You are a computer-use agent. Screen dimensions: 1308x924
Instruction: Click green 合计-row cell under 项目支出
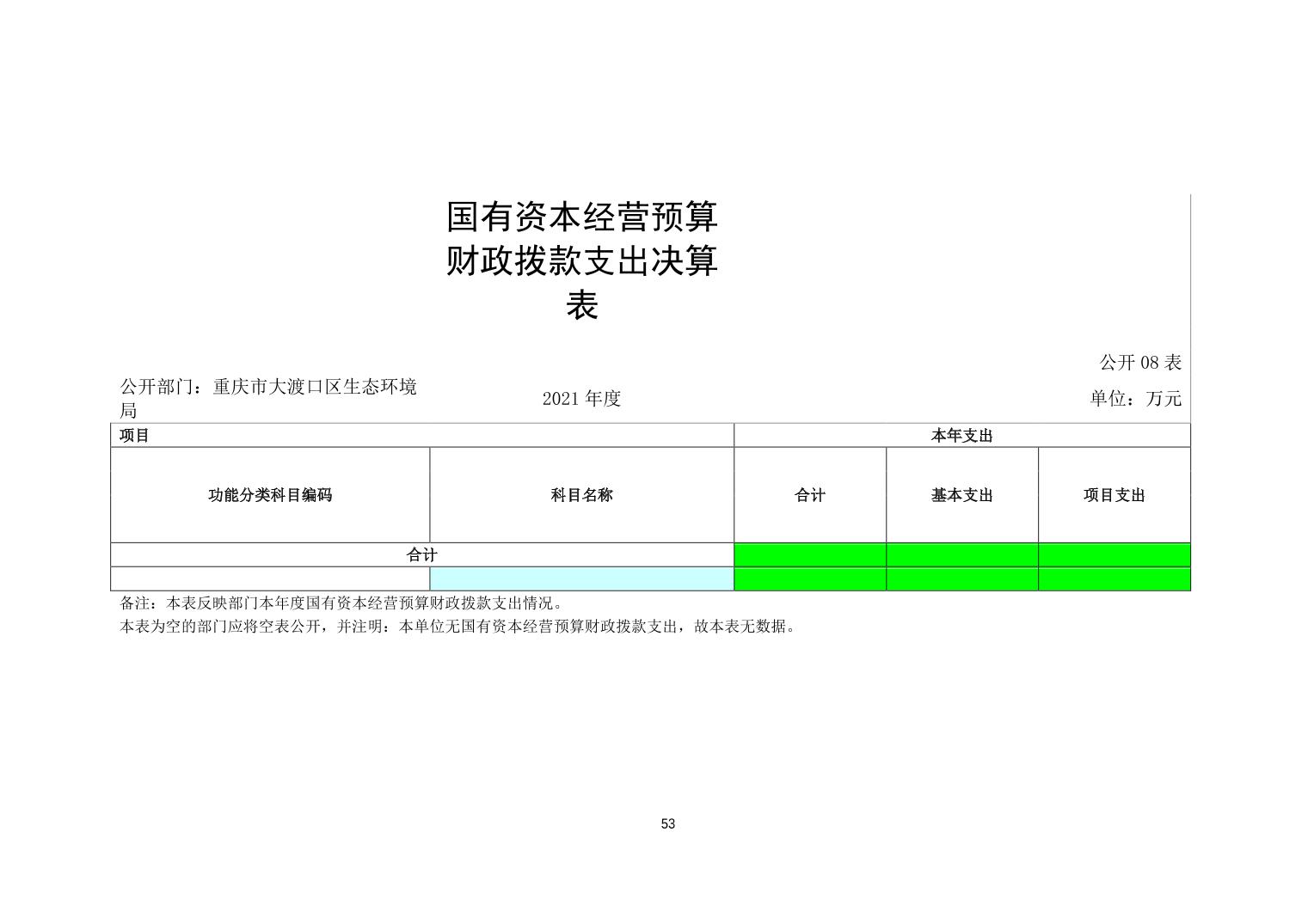coord(1114,555)
